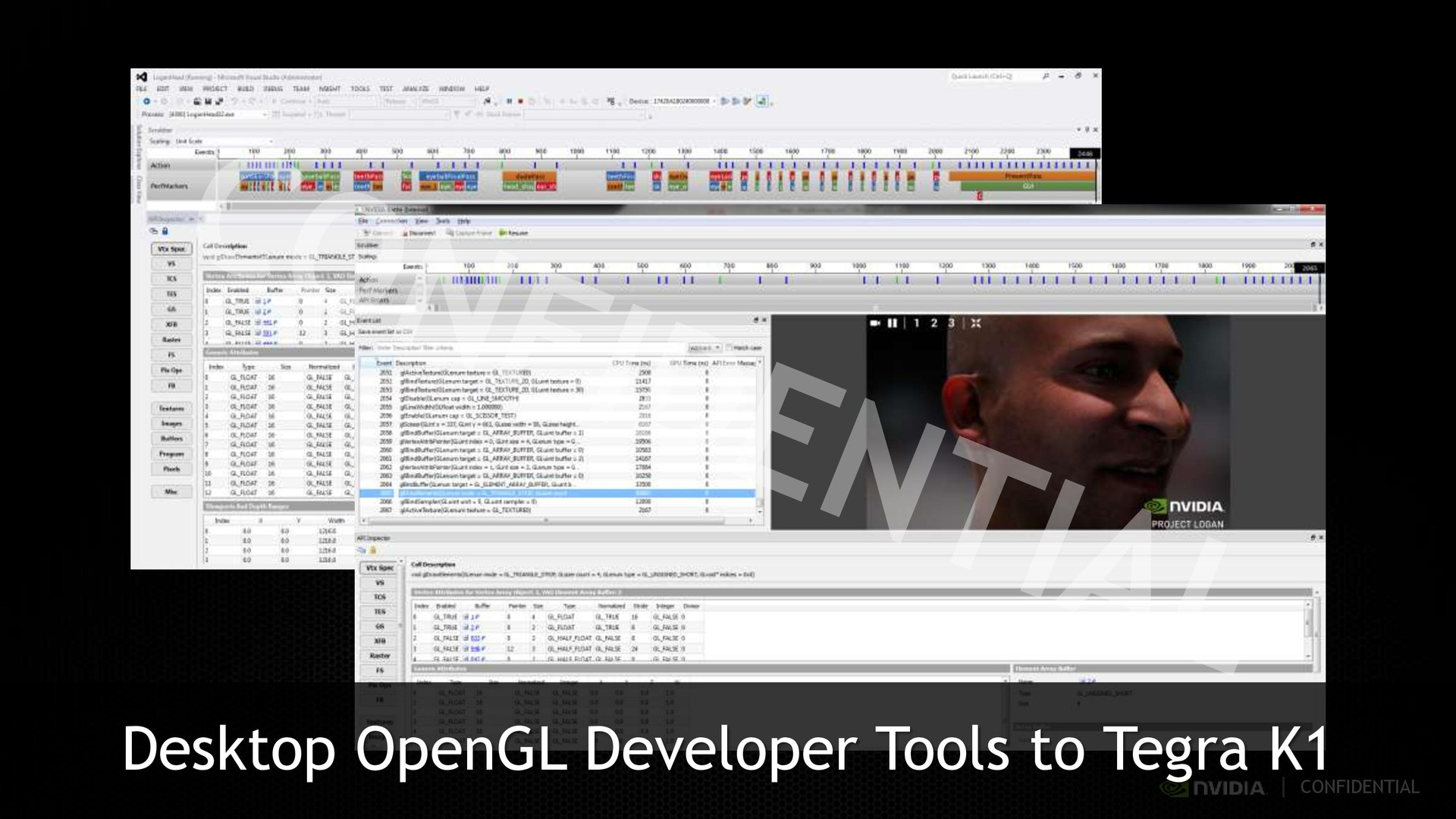
Task: Open BUILD menu in Visual Studio
Action: [245, 89]
